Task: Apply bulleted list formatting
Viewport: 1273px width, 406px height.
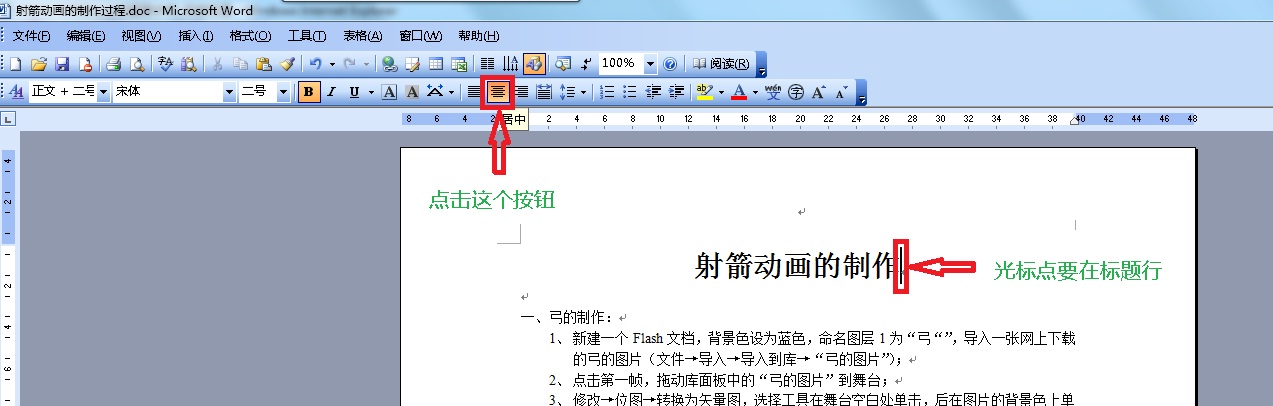Action: pyautogui.click(x=629, y=92)
